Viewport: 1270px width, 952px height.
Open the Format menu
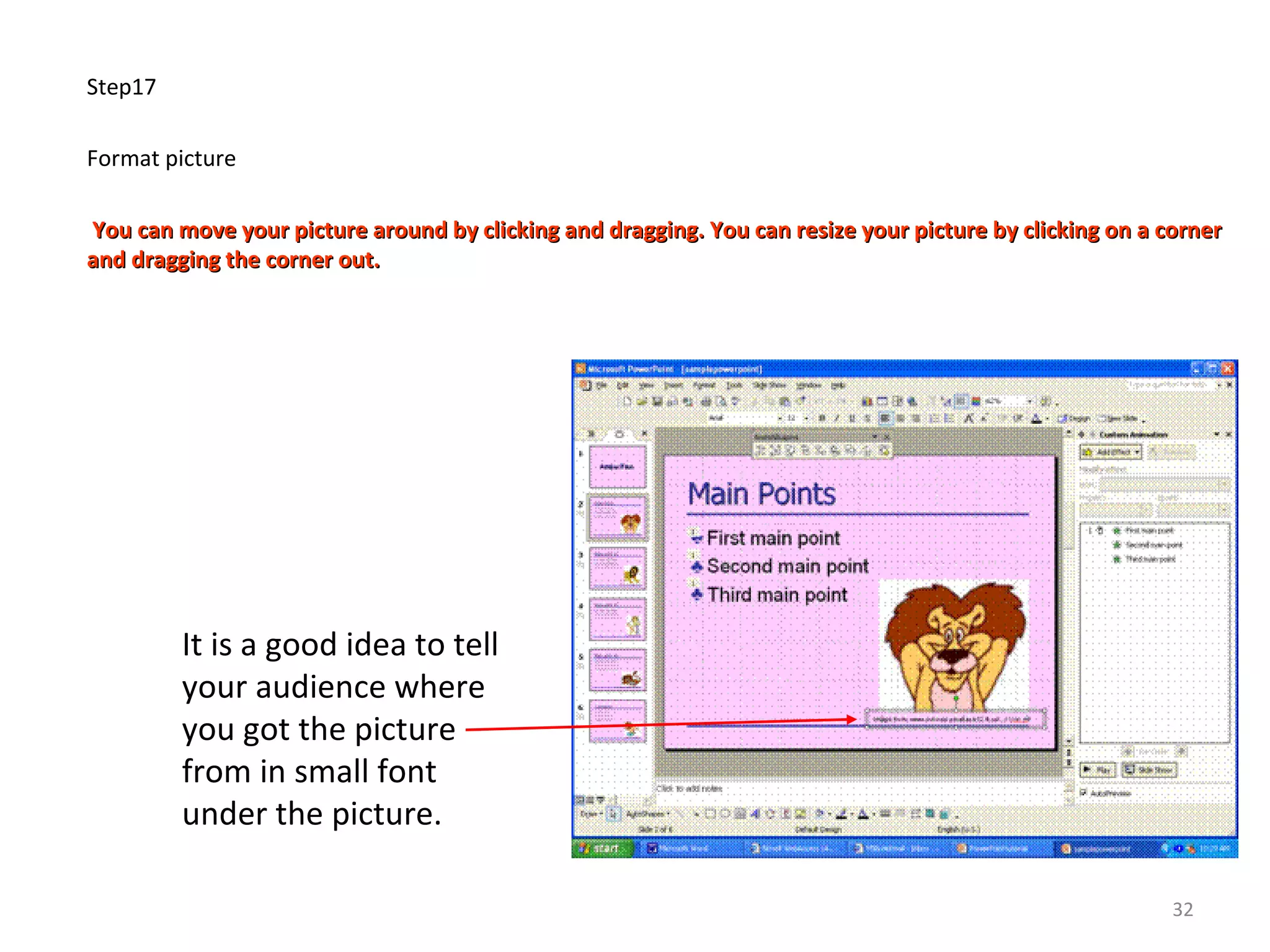click(x=704, y=386)
